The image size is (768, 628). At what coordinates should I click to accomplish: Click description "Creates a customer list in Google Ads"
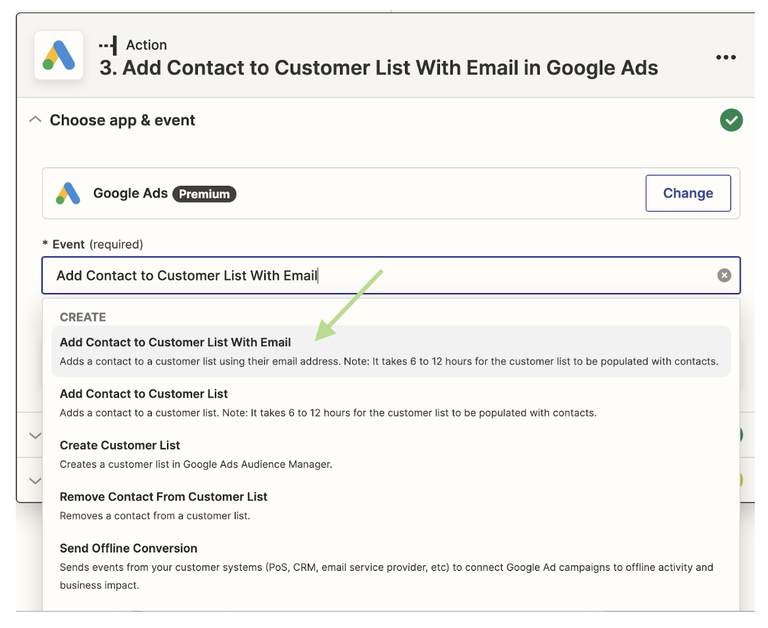click(x=196, y=464)
